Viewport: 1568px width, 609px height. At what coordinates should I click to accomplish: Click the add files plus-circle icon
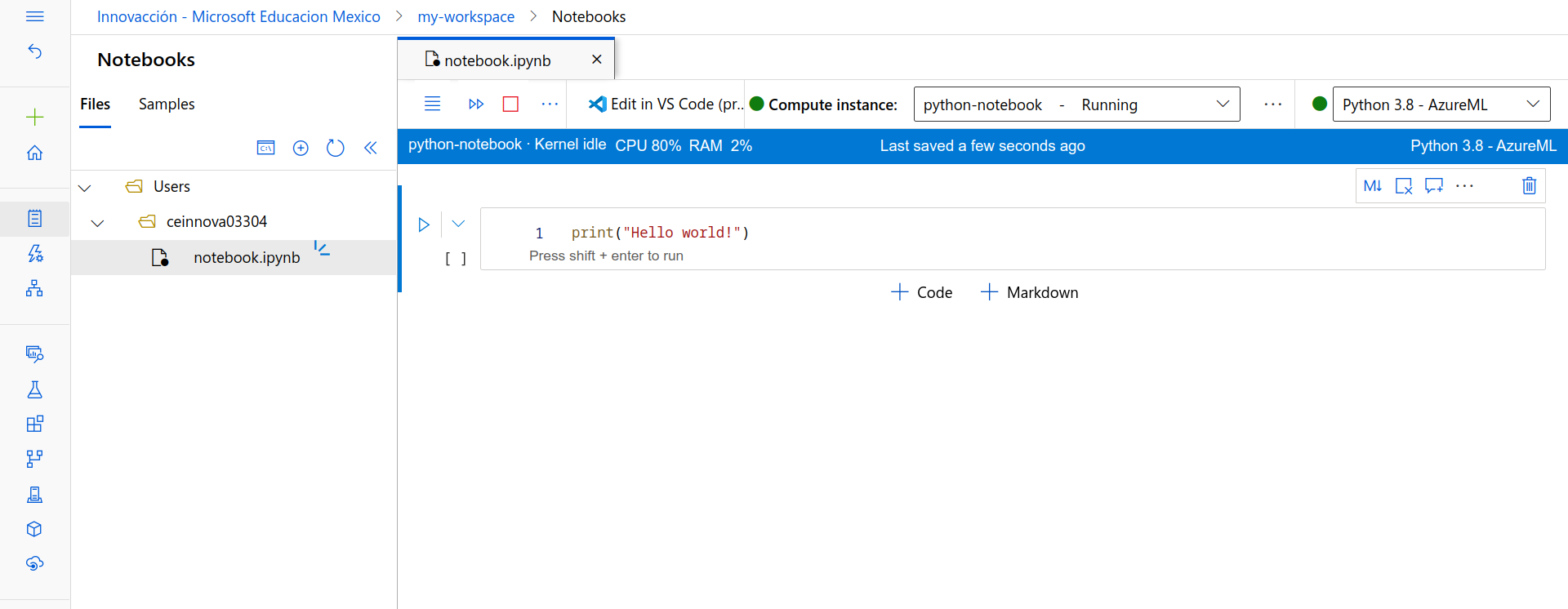click(301, 148)
